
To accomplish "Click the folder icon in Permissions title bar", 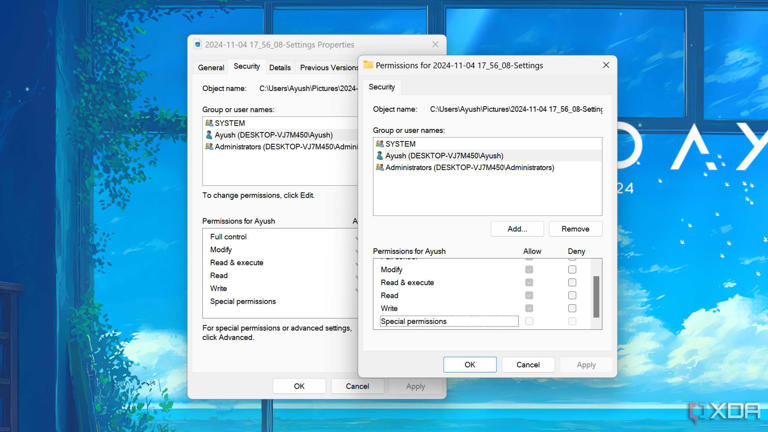I will click(x=368, y=66).
